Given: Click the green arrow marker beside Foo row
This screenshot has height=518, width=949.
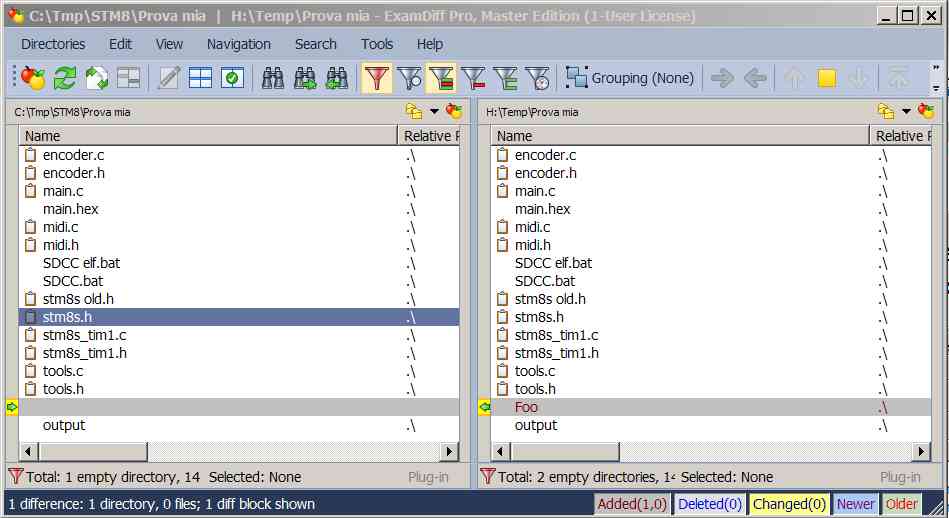Looking at the screenshot, I should [484, 407].
